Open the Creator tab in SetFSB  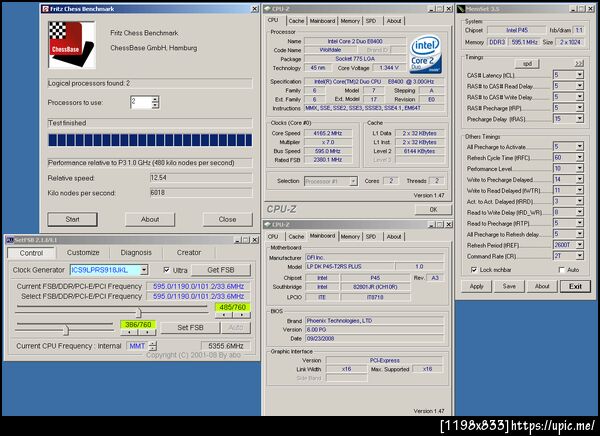click(x=189, y=253)
